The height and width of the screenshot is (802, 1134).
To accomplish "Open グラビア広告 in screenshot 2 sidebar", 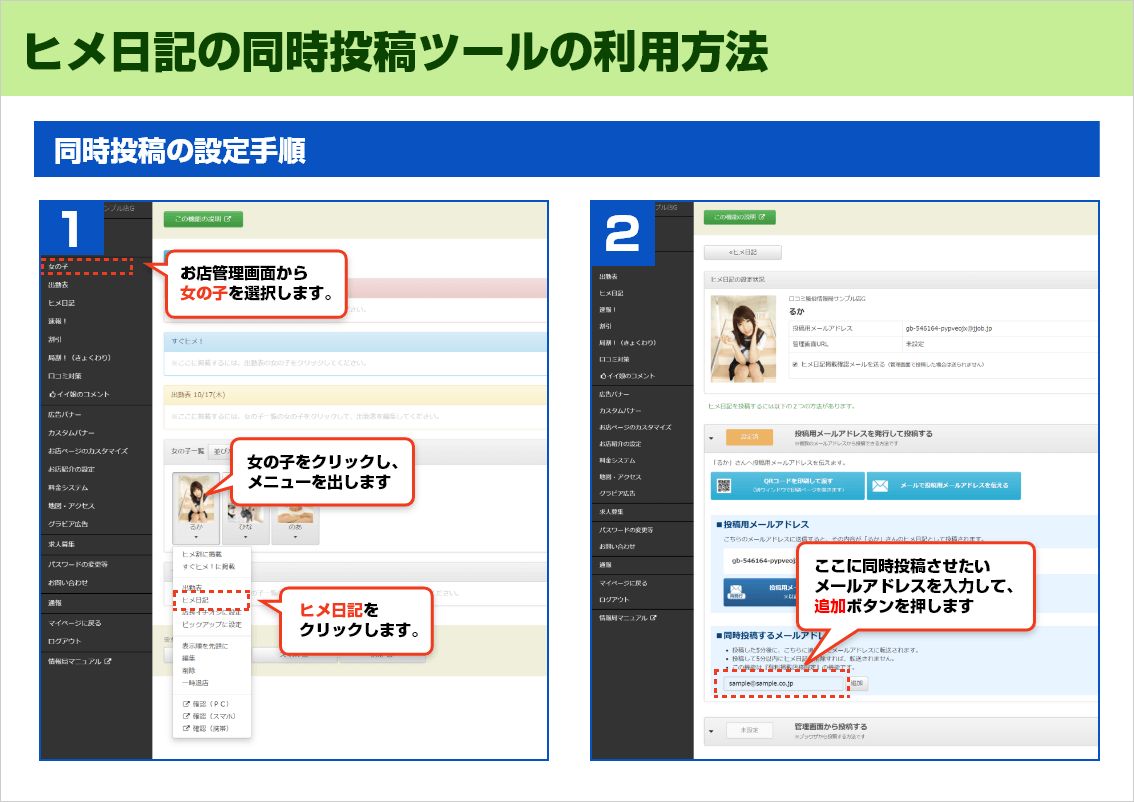I will 617,493.
